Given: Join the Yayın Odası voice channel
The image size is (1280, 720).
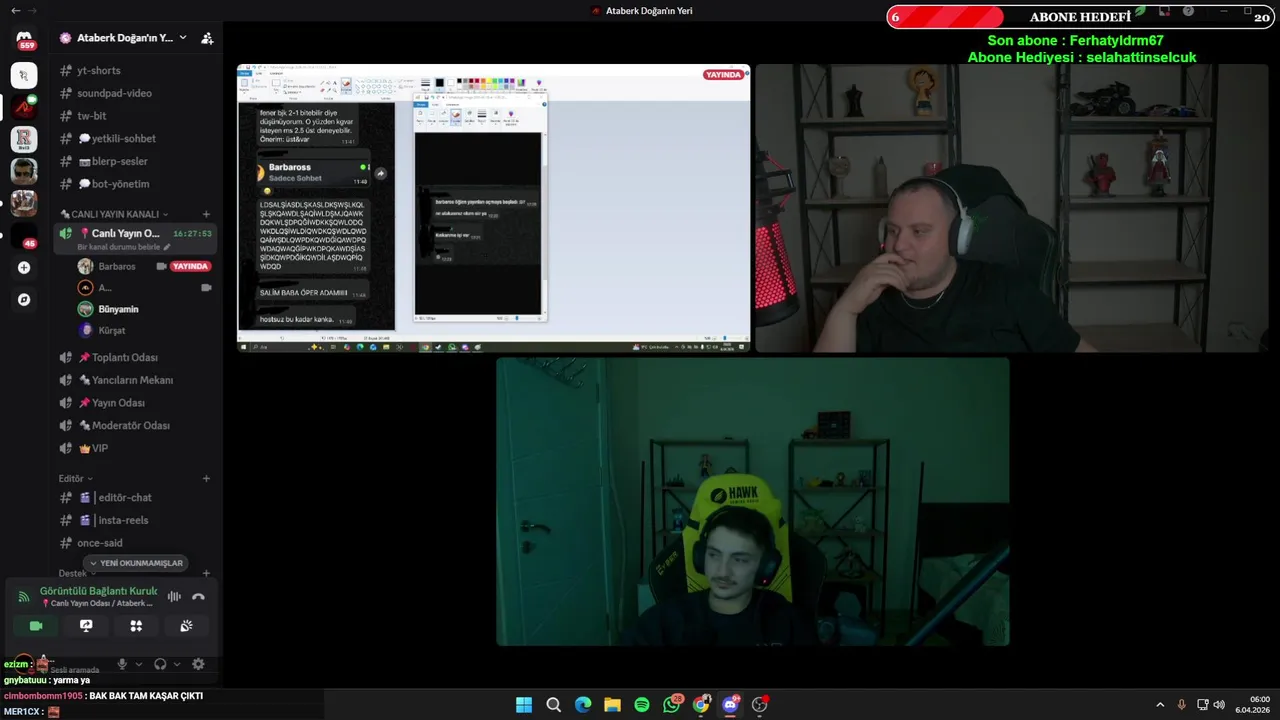Looking at the screenshot, I should pyautogui.click(x=135, y=403).
